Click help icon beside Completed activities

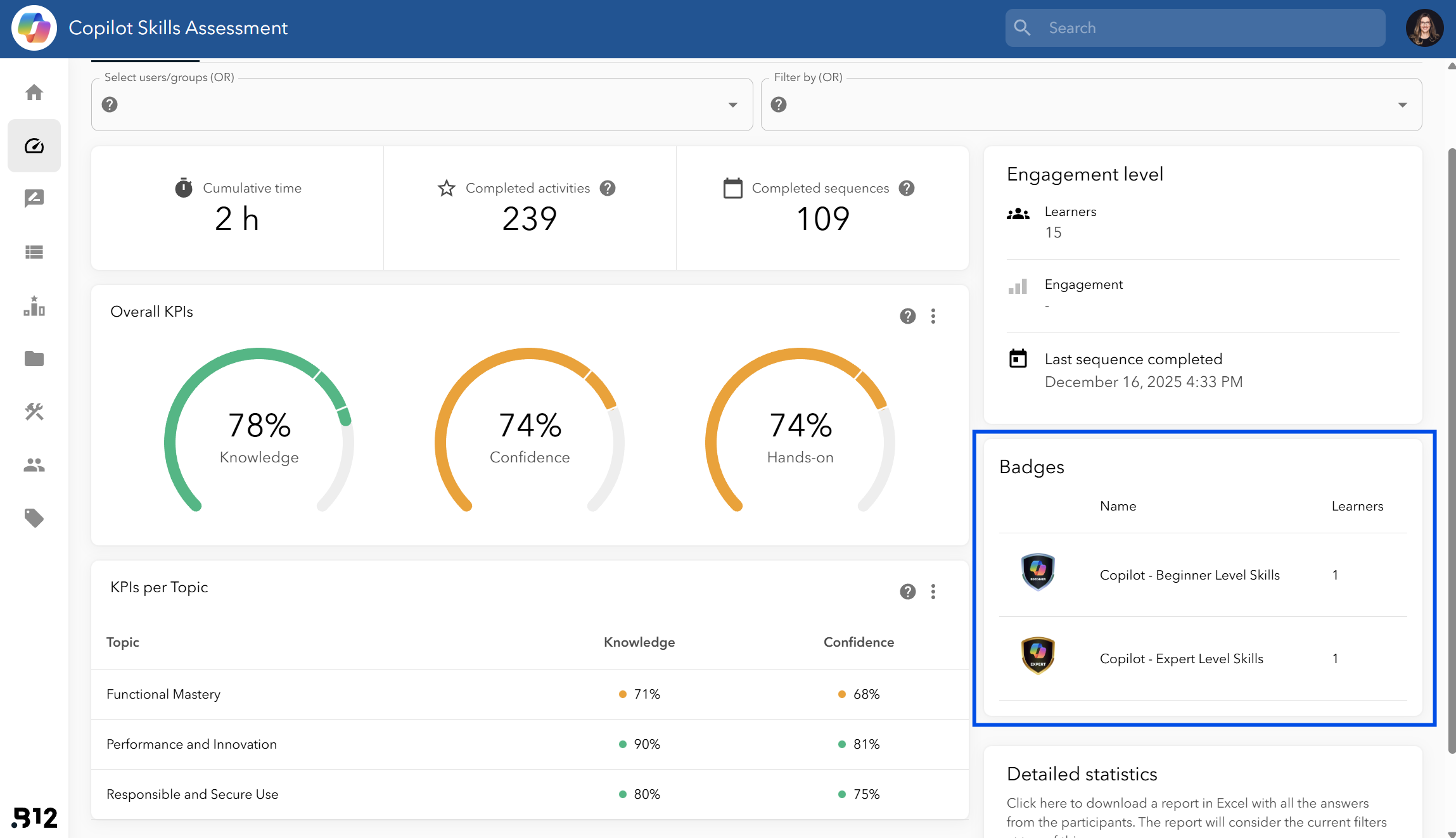coord(608,188)
